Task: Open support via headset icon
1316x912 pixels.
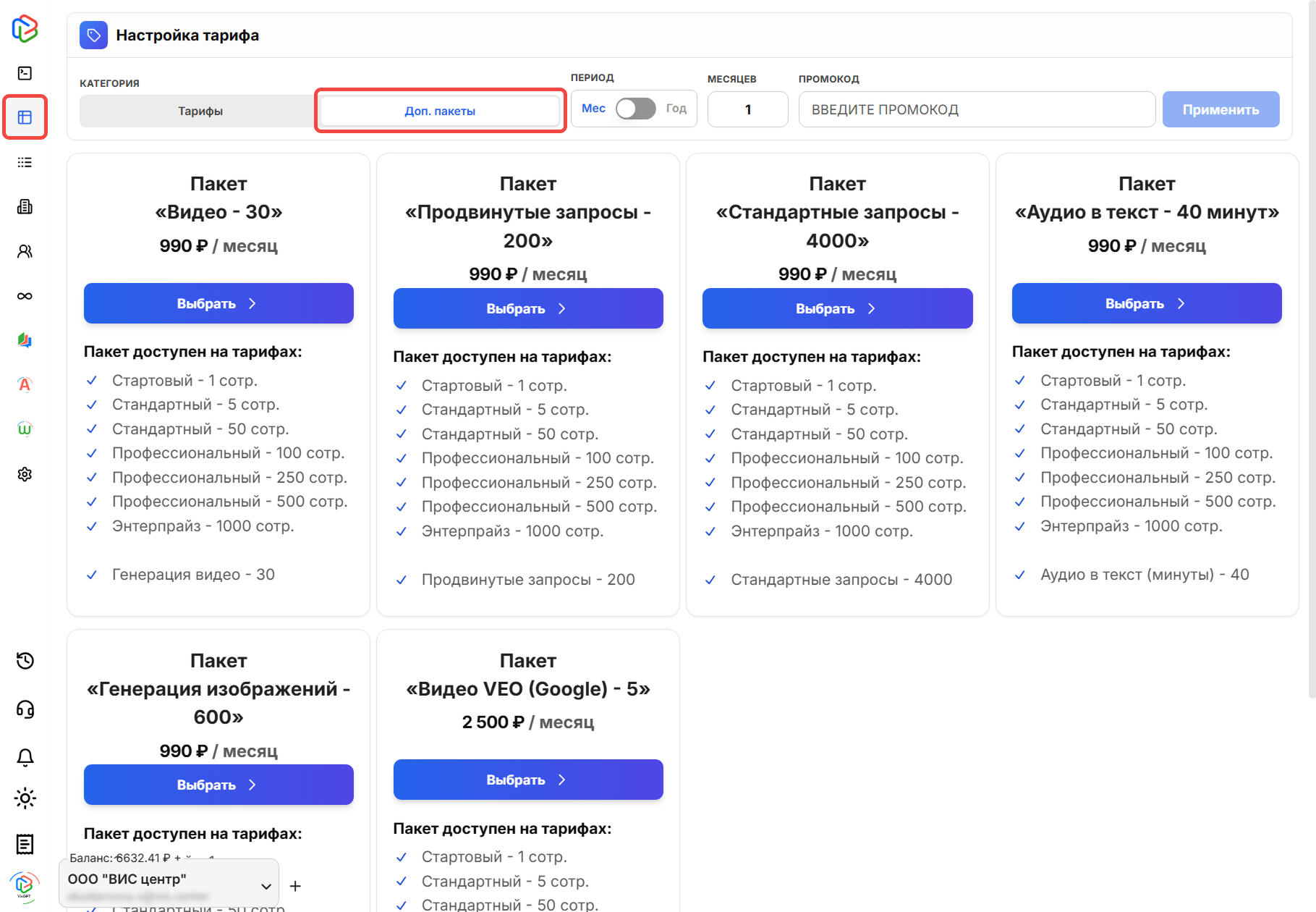Action: coord(25,709)
